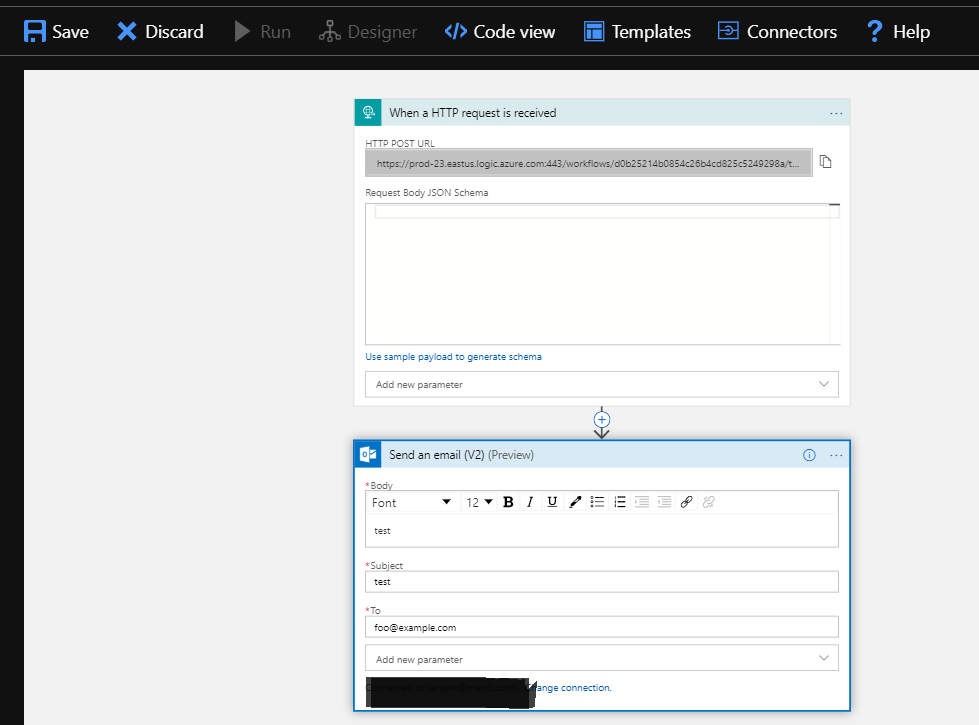Screen dimensions: 979x725
Task: Click the insert step plus icon between actions
Action: tap(602, 421)
